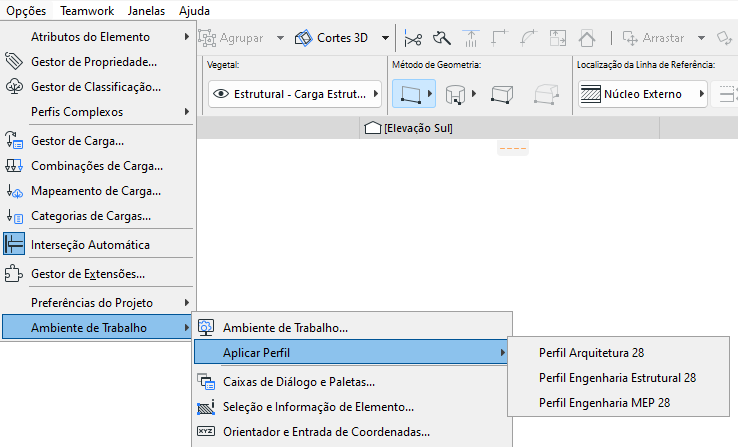Open Combinações de Carga
This screenshot has height=447, width=738.
pos(99,166)
